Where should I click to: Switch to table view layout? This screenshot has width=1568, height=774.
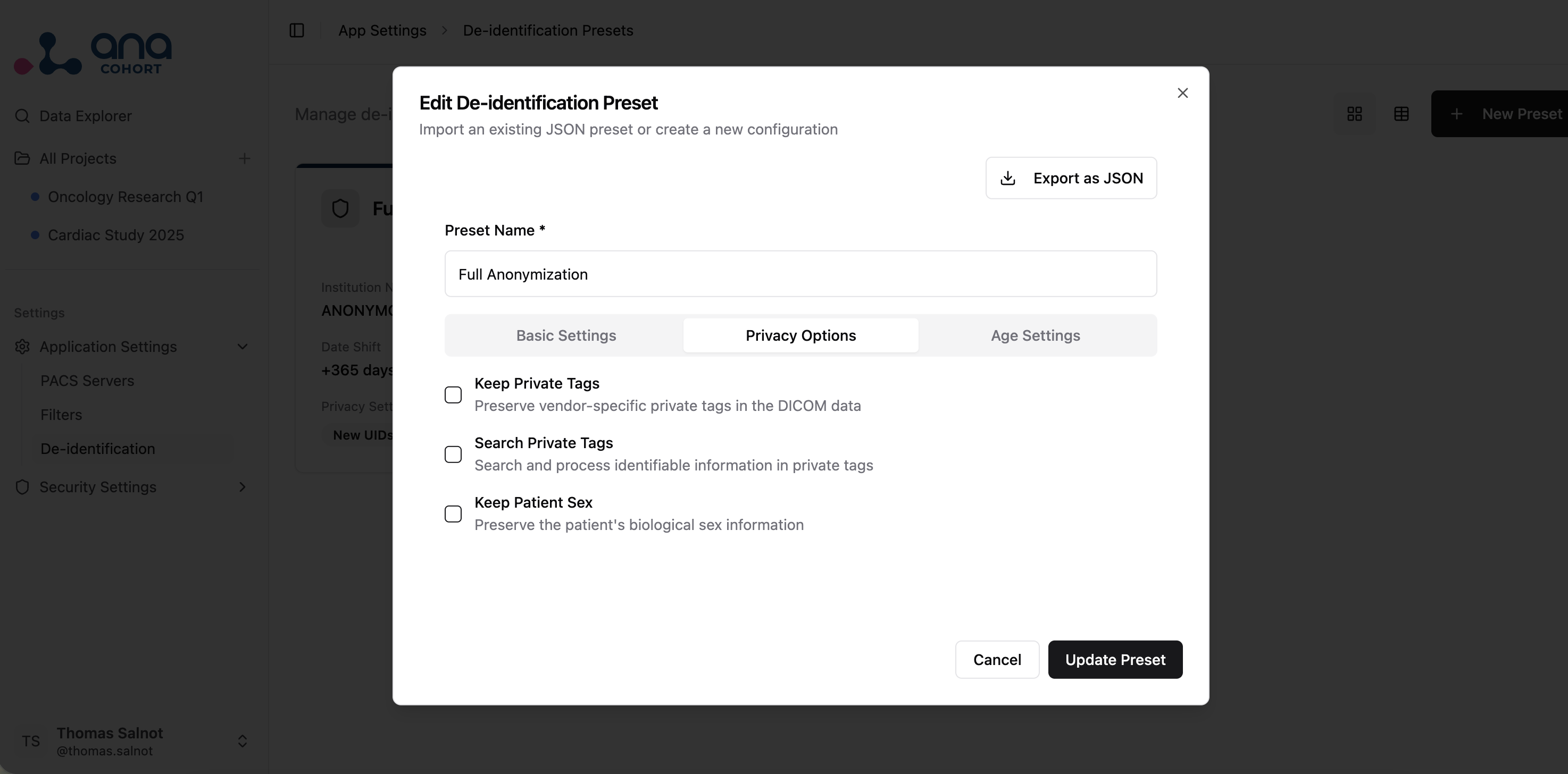[x=1401, y=113]
